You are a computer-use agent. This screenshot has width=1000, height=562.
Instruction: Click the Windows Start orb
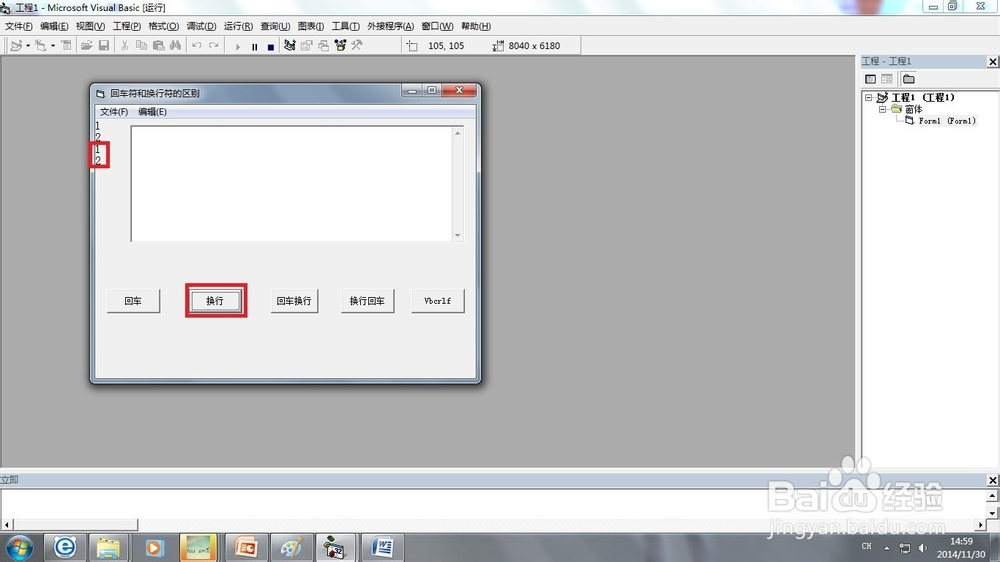pos(19,548)
